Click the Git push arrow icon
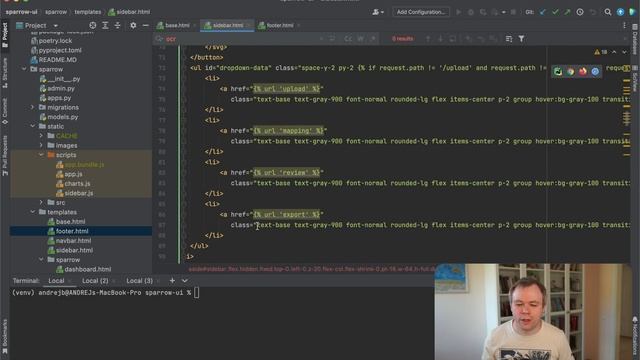The height and width of the screenshot is (360, 640). pos(567,12)
